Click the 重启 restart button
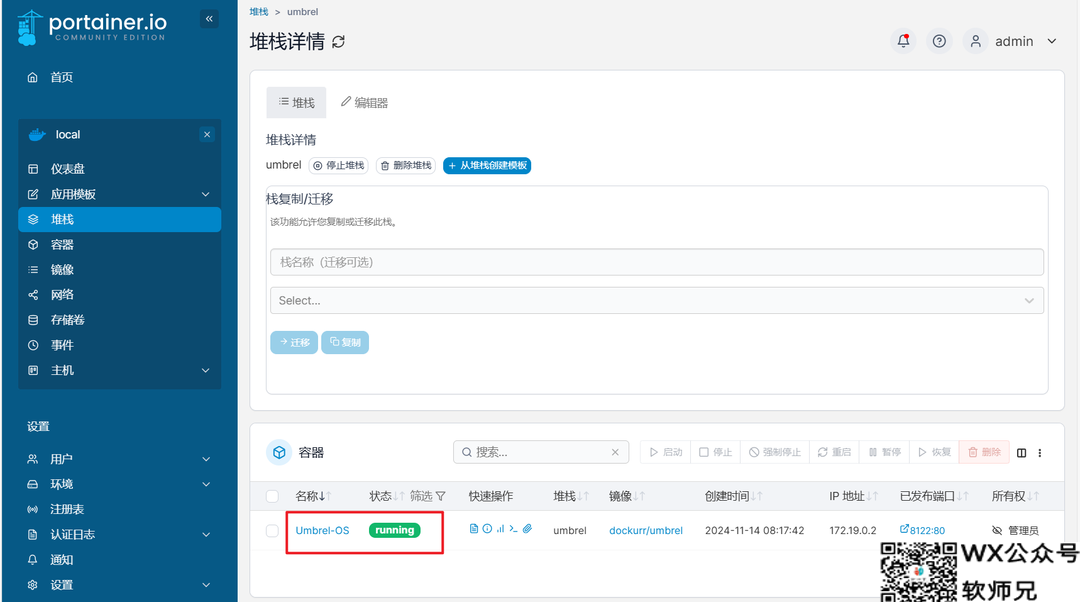This screenshot has height=602, width=1080. click(x=834, y=452)
